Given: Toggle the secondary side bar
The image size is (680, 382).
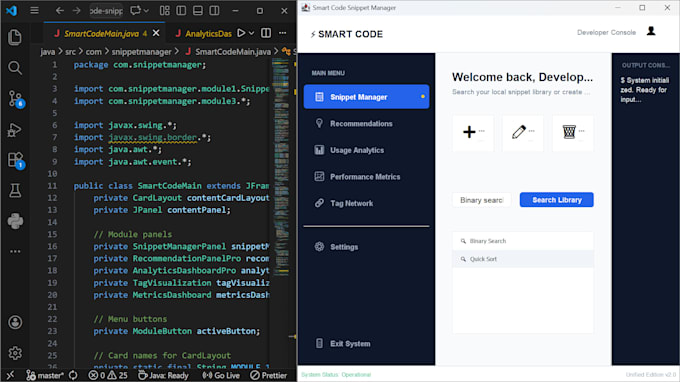Looking at the screenshot, I should tap(214, 10).
